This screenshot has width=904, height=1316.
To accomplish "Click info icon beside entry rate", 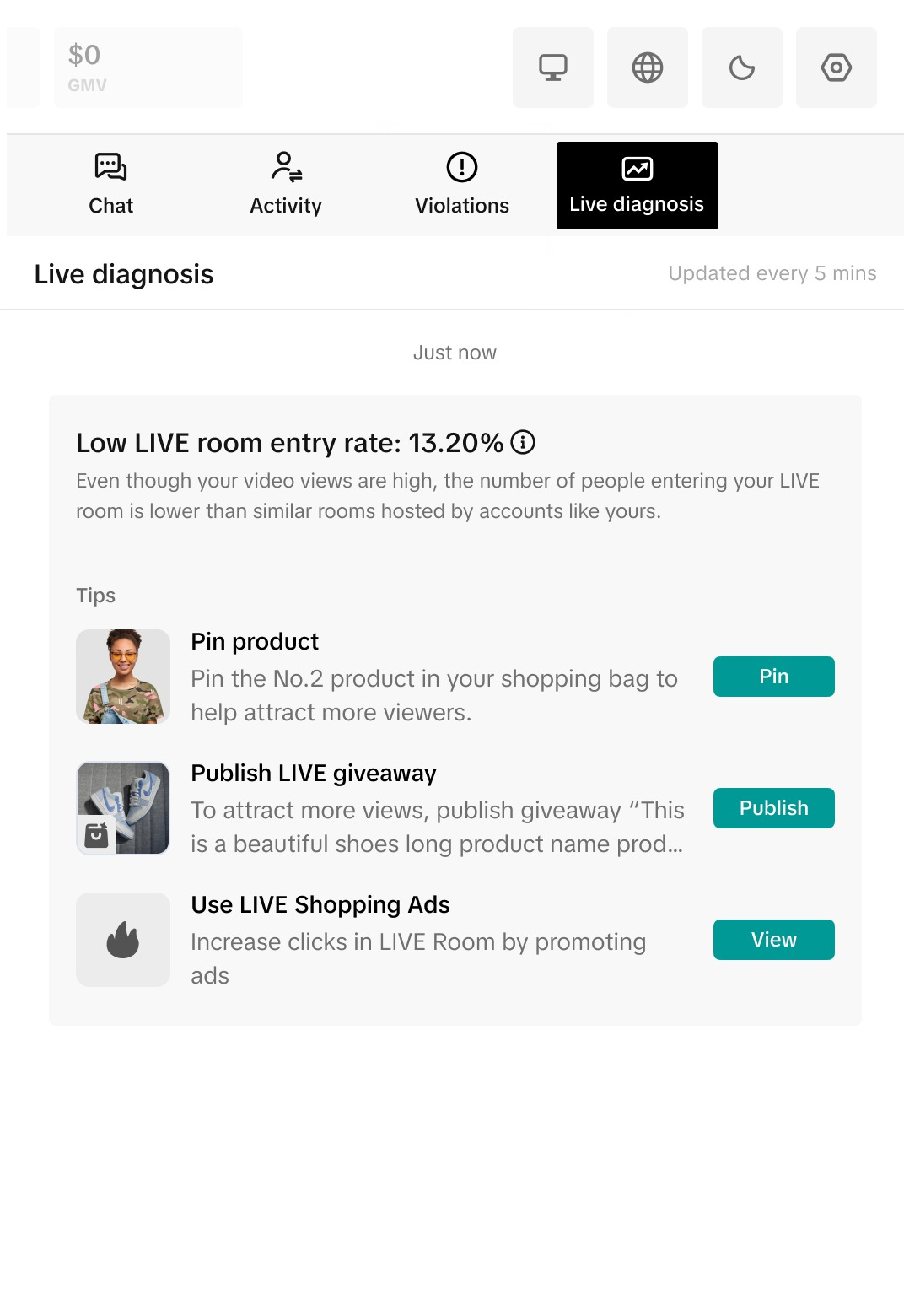I will click(523, 442).
